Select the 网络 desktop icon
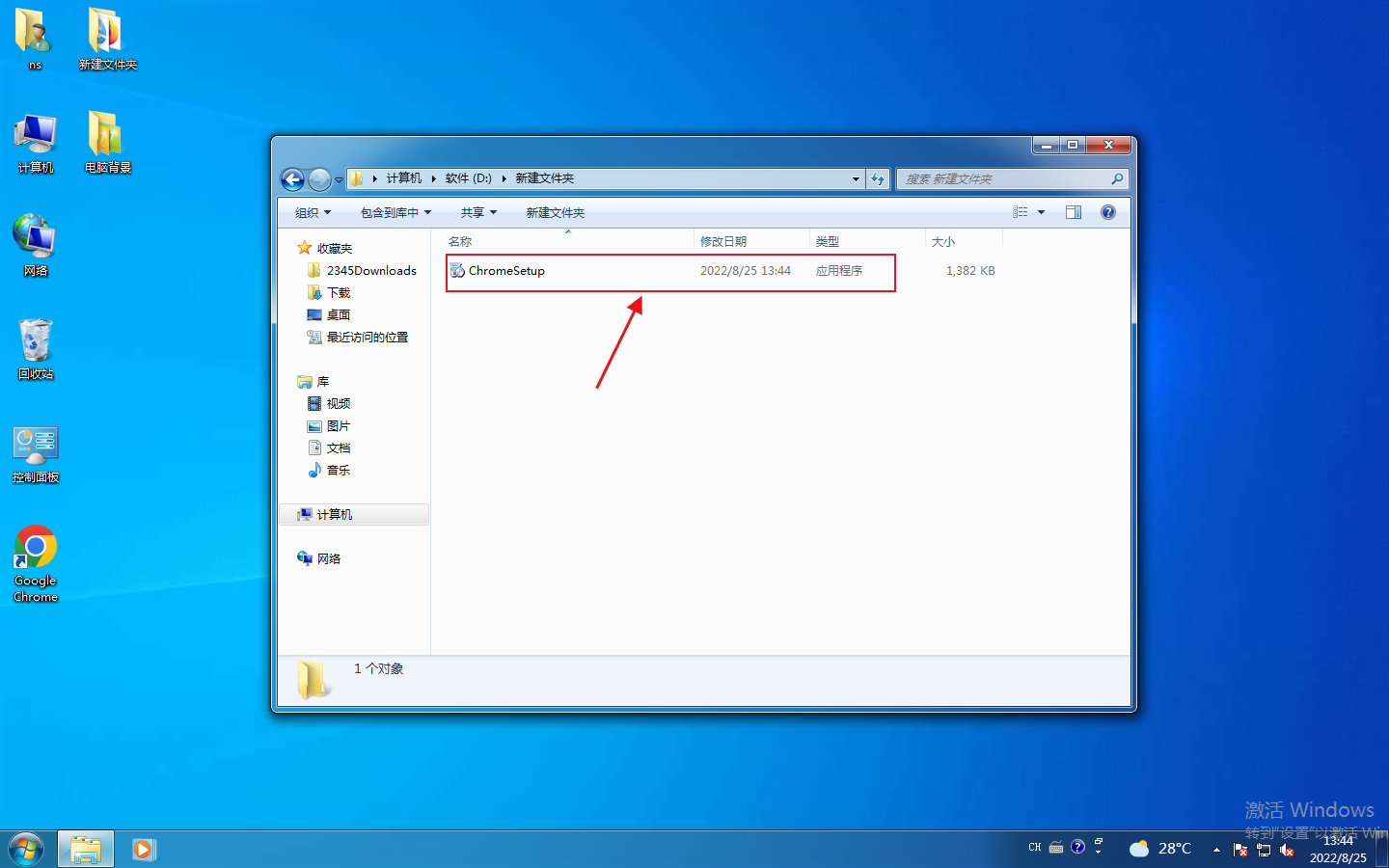The height and width of the screenshot is (868, 1389). point(35,246)
